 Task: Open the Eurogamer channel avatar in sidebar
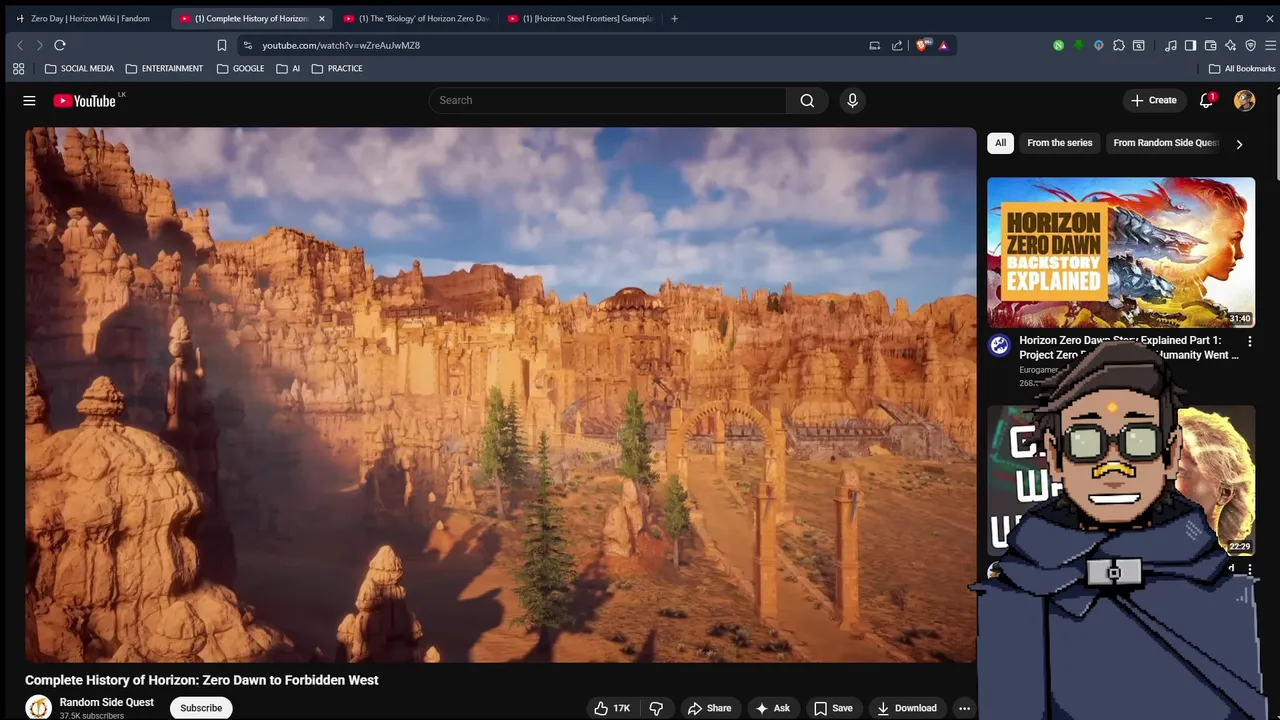pos(999,346)
